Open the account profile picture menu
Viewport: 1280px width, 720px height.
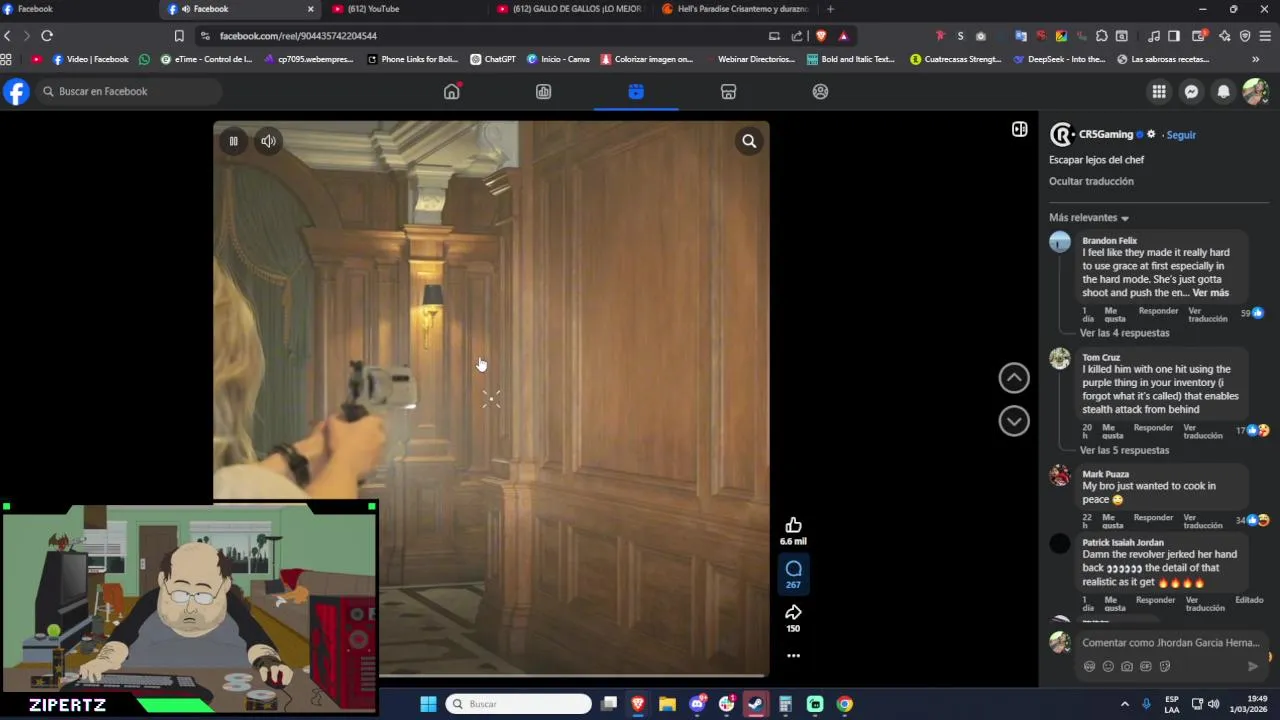click(x=1255, y=91)
